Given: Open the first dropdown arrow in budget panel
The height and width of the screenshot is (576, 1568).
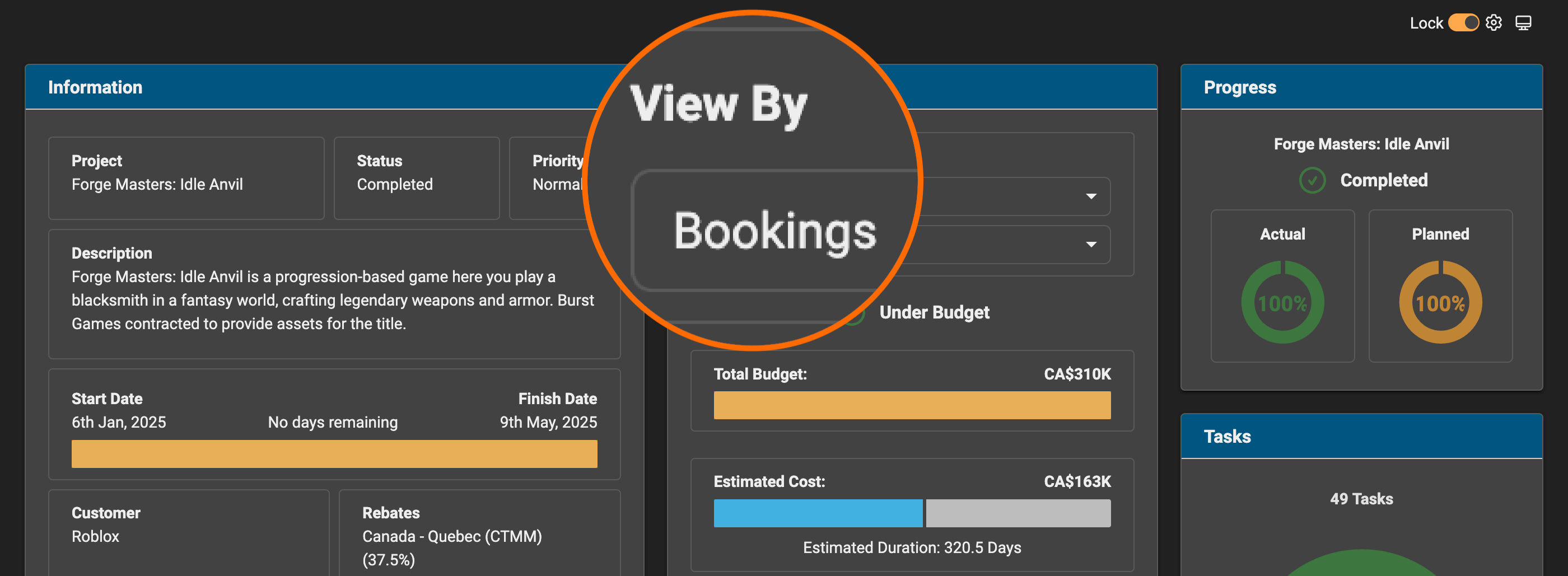Looking at the screenshot, I should (1091, 196).
